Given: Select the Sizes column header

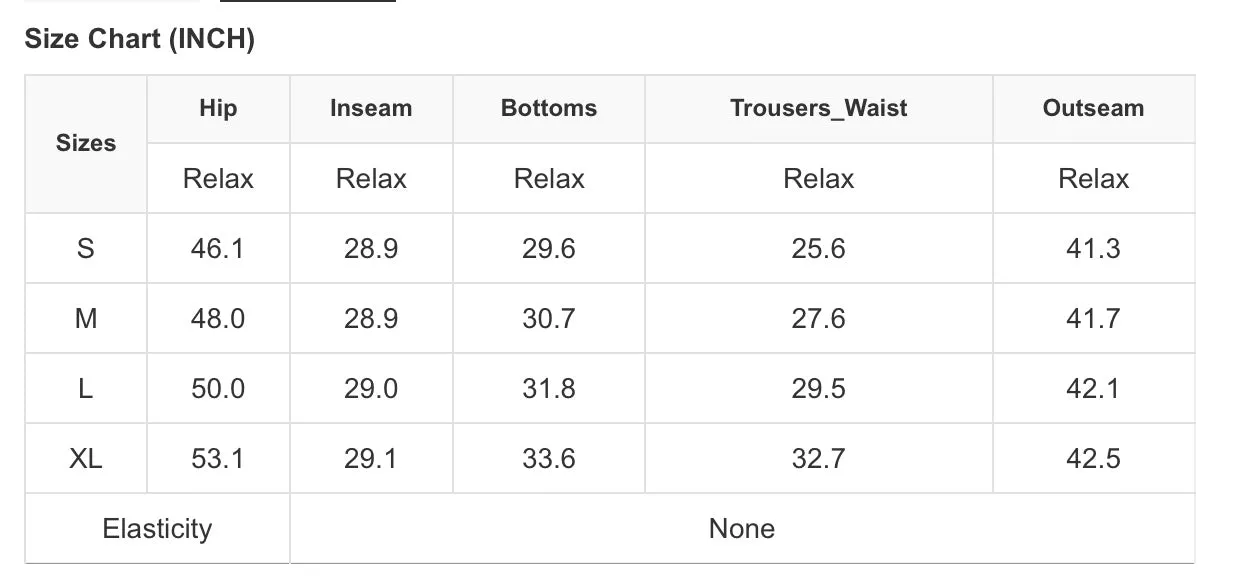Looking at the screenshot, I should pos(86,143).
